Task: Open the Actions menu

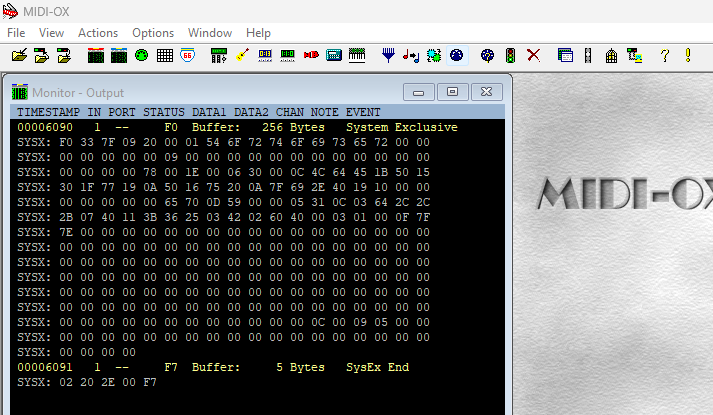Action: 98,33
